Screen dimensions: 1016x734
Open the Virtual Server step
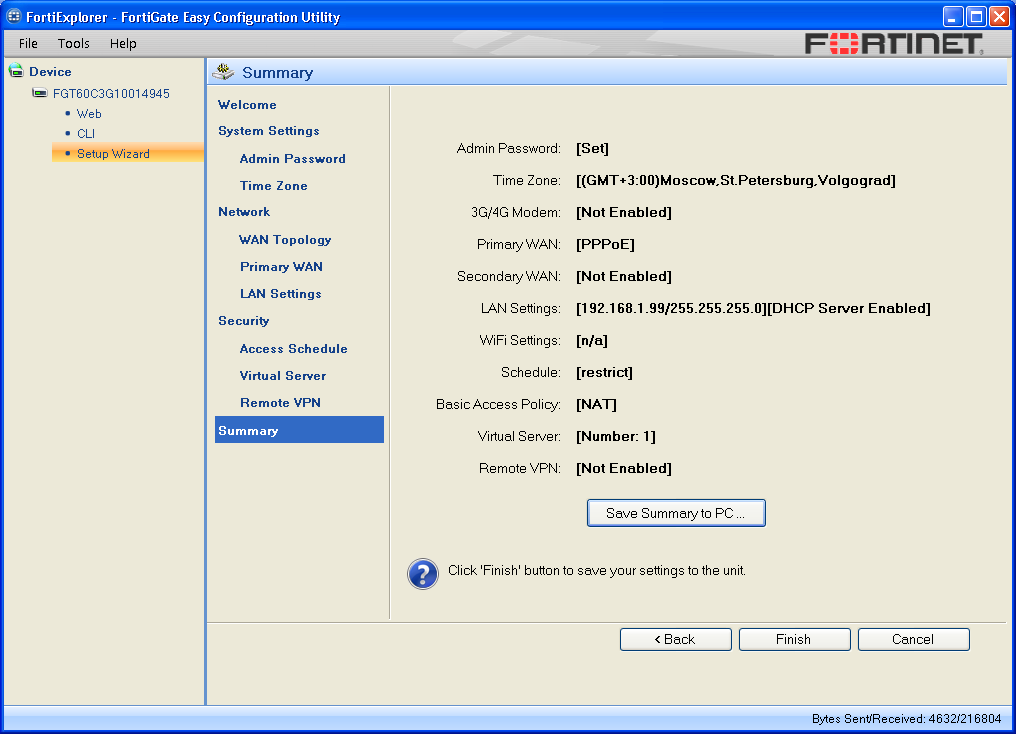point(283,376)
